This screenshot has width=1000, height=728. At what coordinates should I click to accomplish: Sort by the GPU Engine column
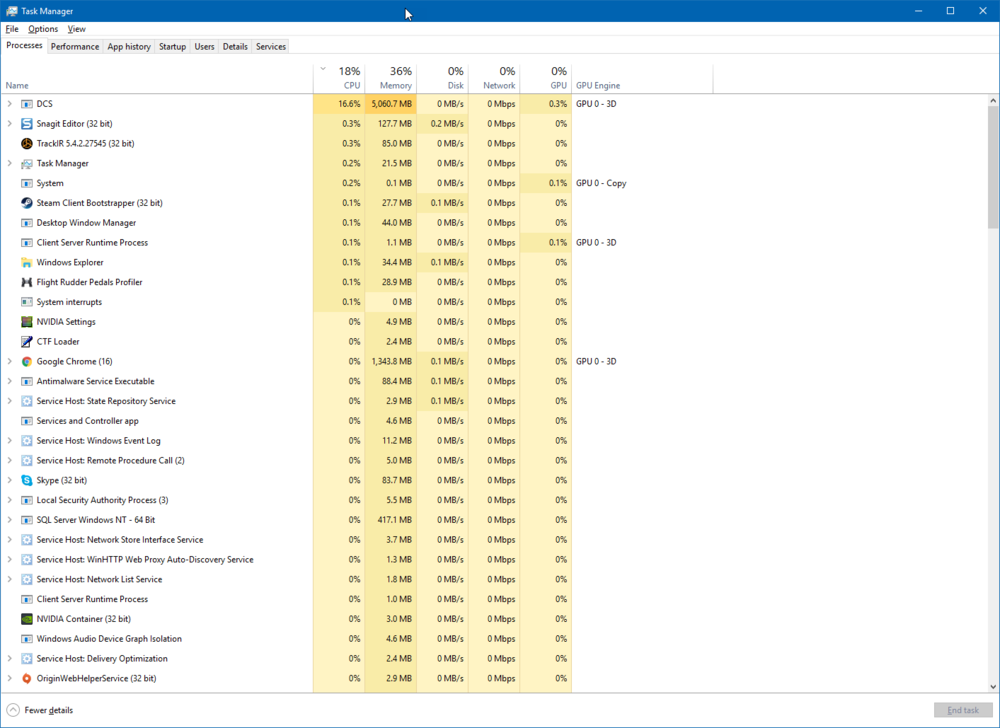click(642, 78)
